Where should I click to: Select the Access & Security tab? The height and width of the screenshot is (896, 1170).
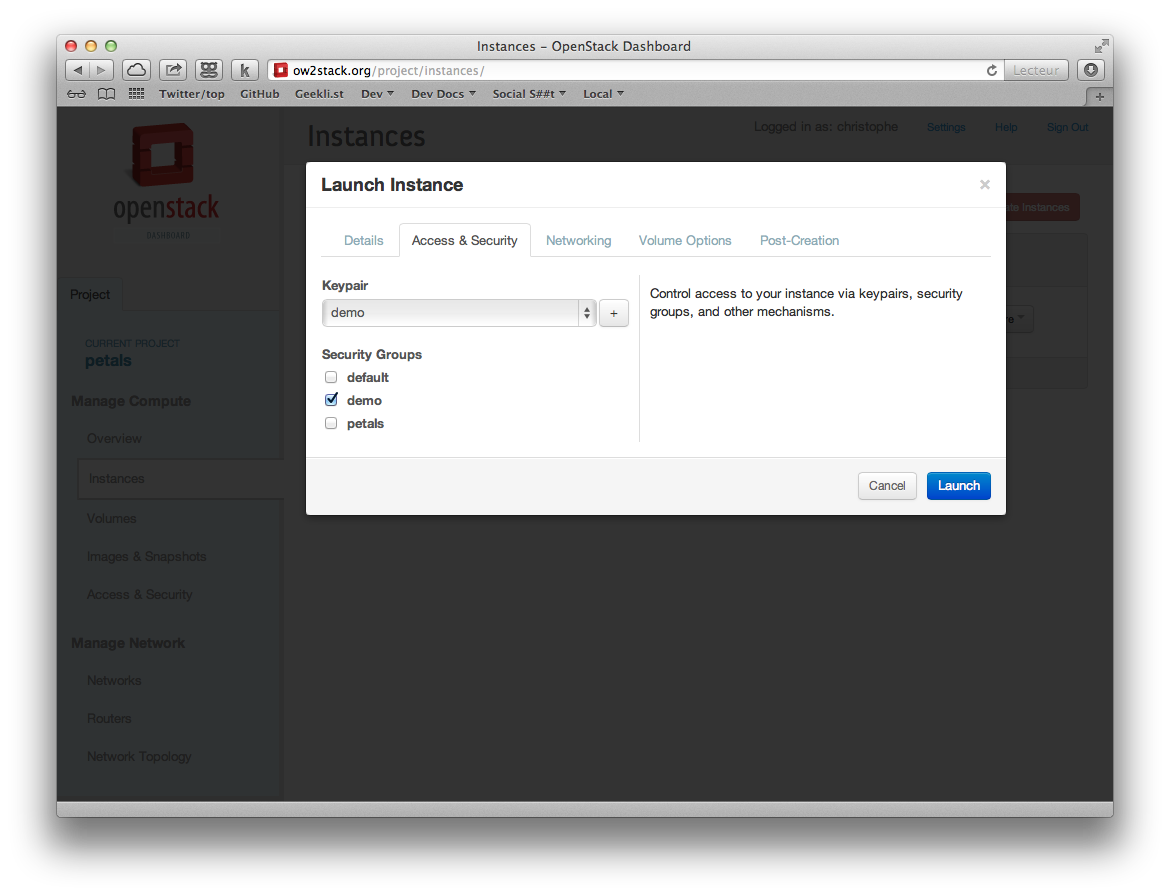point(465,240)
